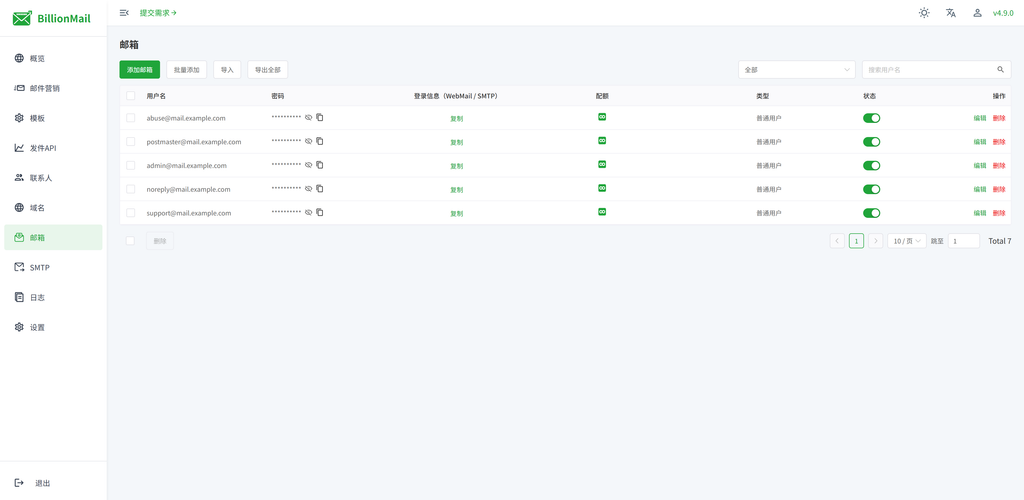
Task: Open the language translation icon
Action: point(951,12)
